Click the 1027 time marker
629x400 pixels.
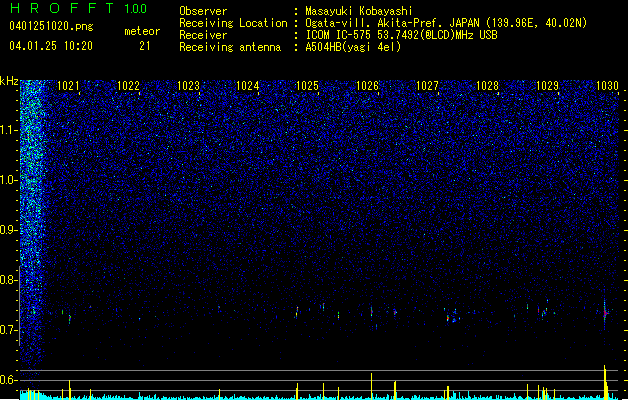(x=427, y=86)
